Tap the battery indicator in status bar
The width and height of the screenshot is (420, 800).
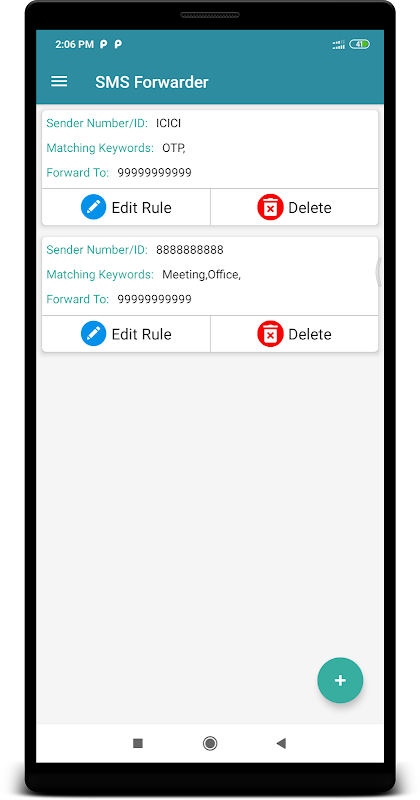tap(360, 44)
